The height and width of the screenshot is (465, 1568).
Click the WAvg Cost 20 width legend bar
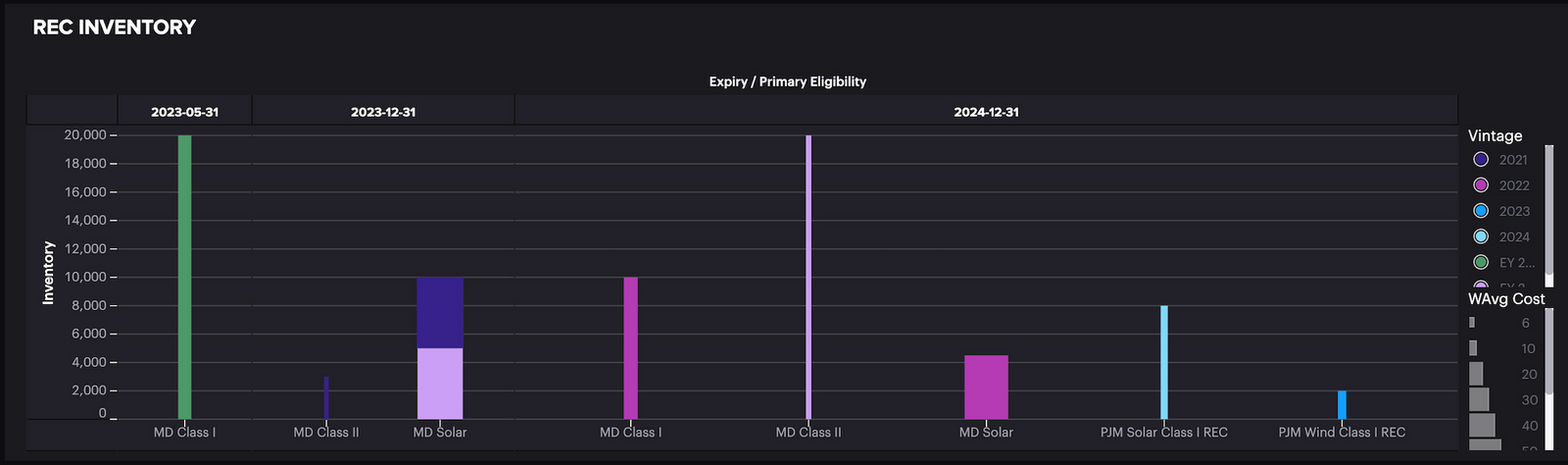(1476, 374)
